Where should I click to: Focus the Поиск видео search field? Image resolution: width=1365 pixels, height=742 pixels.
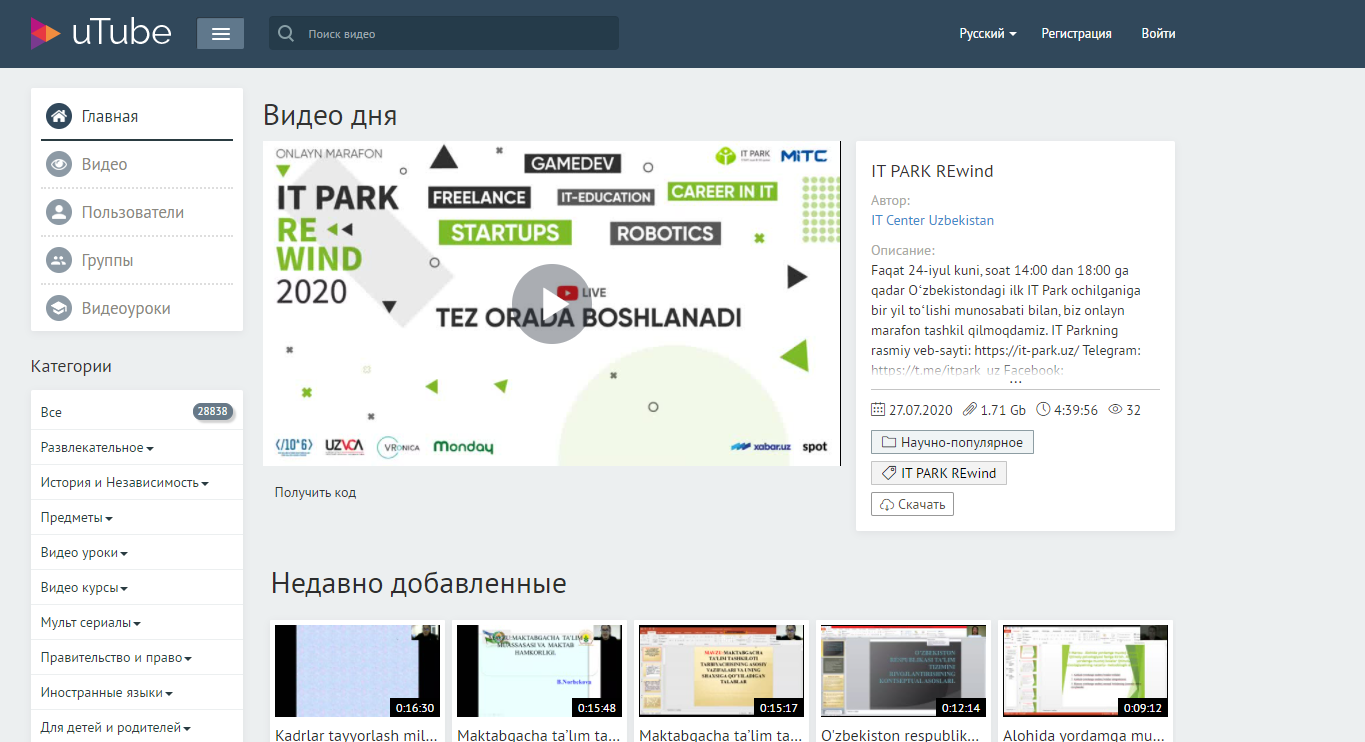click(x=444, y=33)
